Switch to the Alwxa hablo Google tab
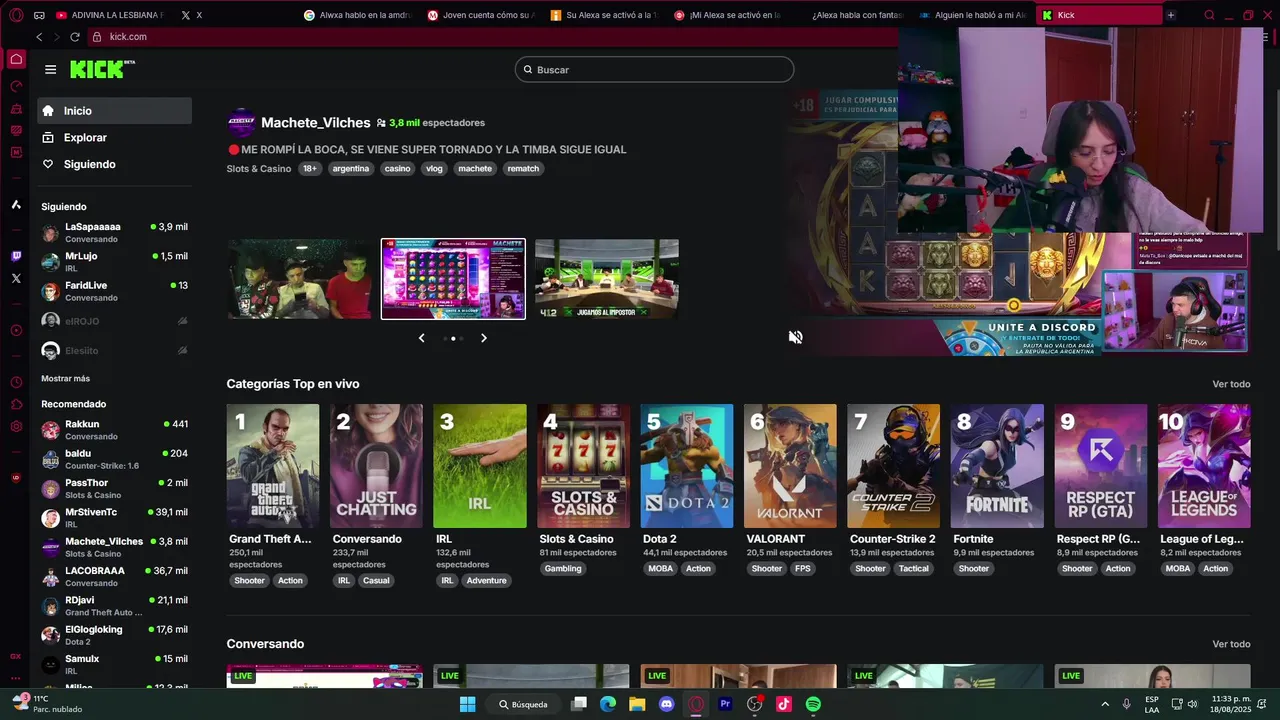 click(357, 15)
